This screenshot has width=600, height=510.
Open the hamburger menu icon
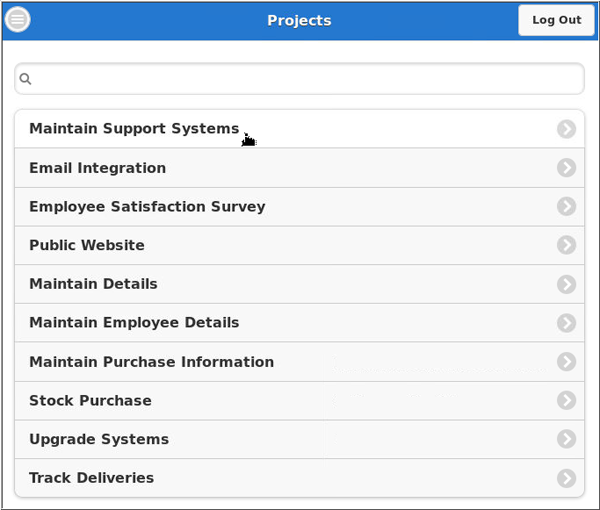(x=18, y=20)
